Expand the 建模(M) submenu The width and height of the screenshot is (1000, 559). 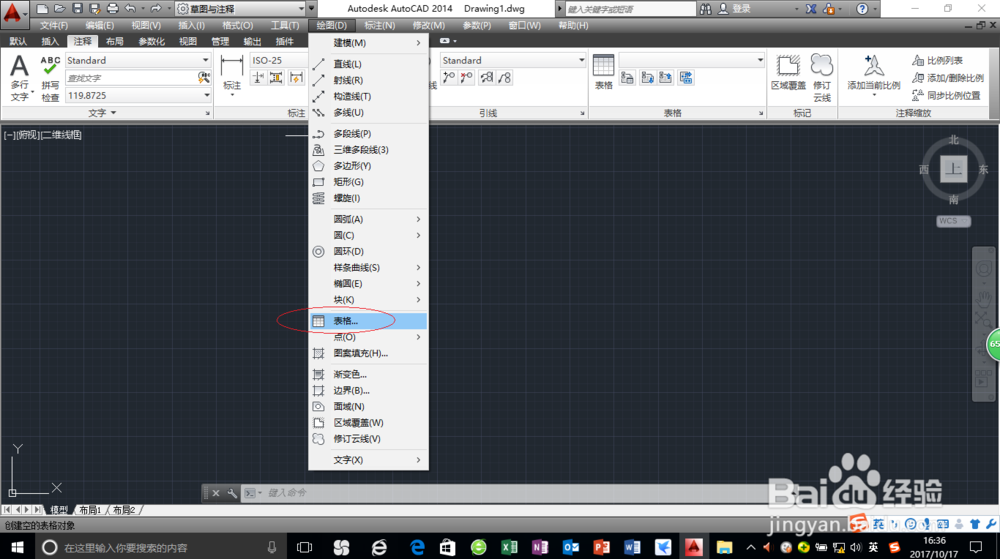pyautogui.click(x=368, y=43)
